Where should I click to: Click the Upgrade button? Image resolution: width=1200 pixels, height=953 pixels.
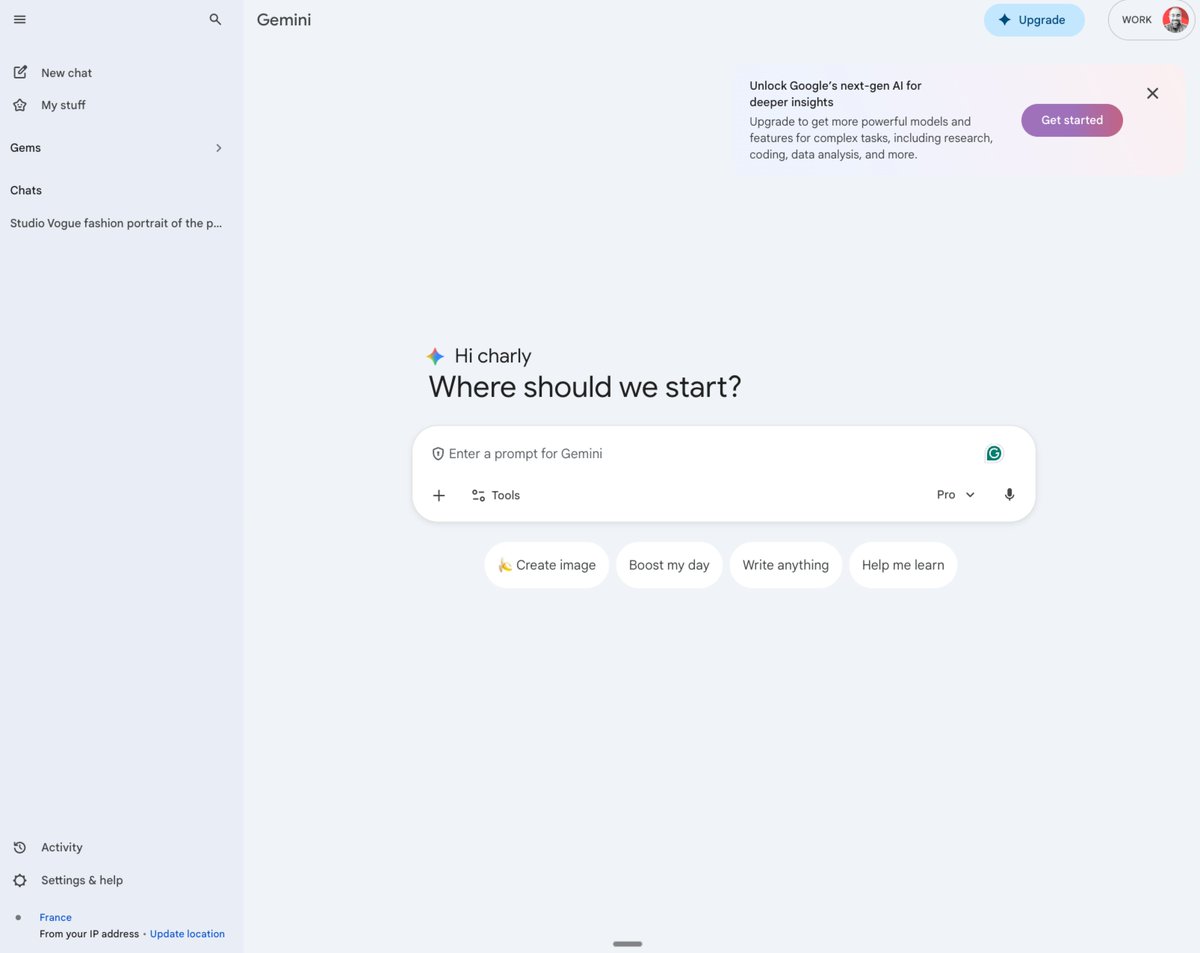1034,20
